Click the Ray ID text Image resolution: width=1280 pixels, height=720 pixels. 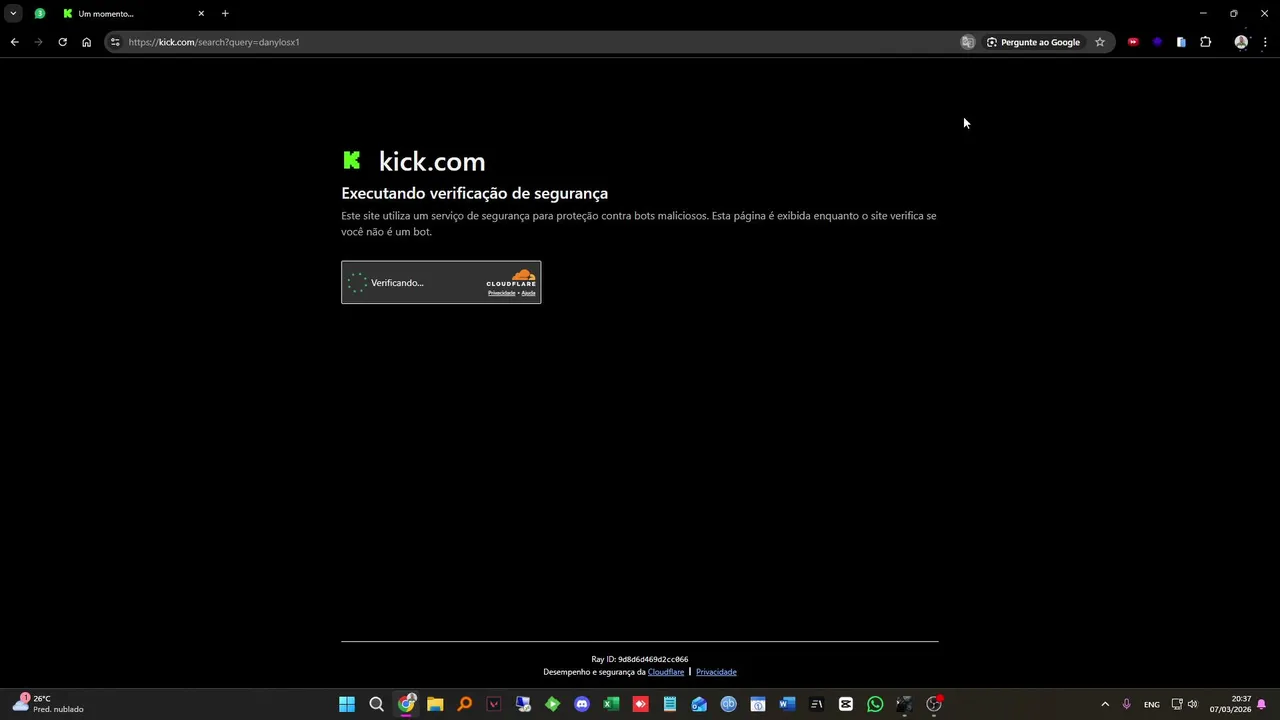click(639, 659)
